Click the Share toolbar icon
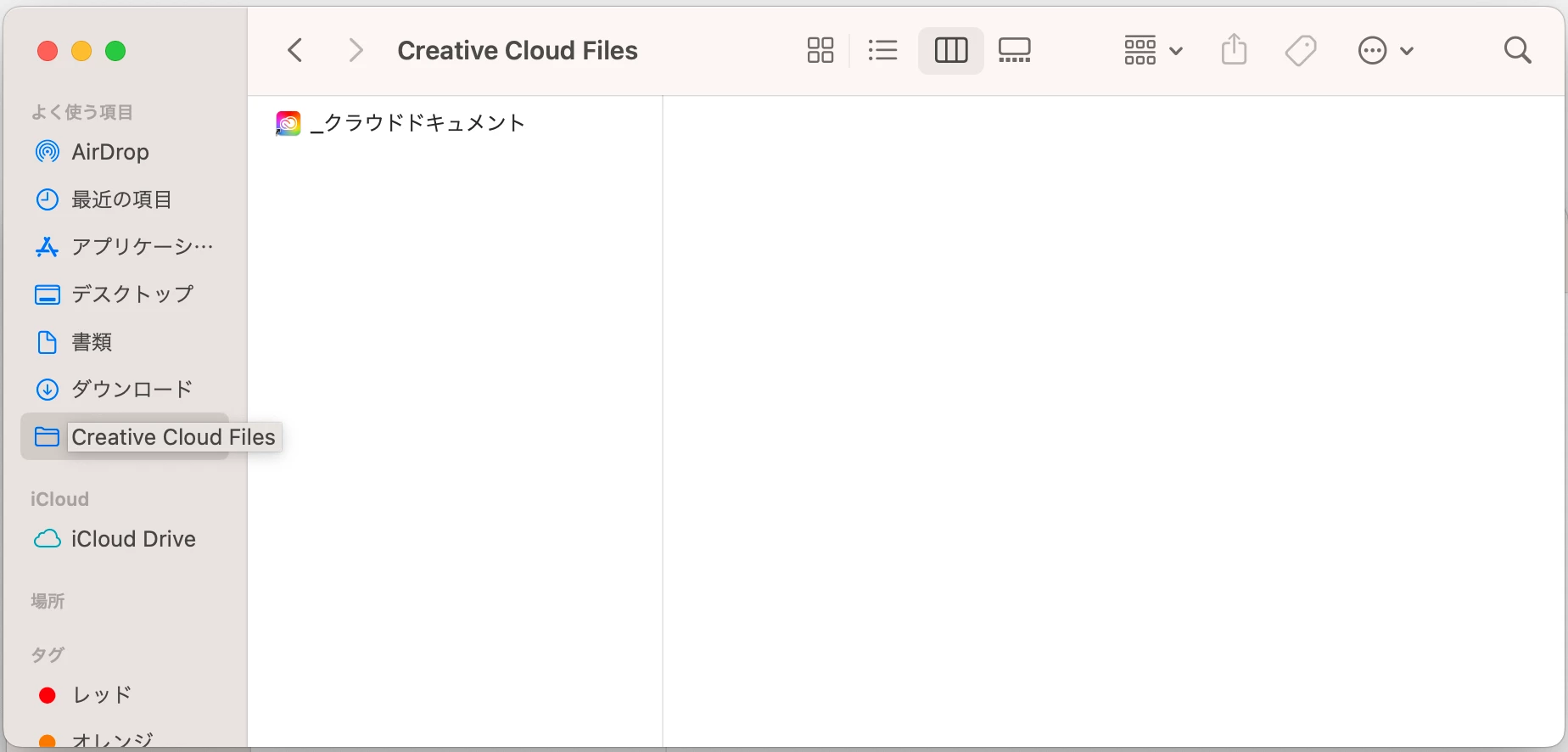This screenshot has height=752, width=1568. click(1235, 50)
